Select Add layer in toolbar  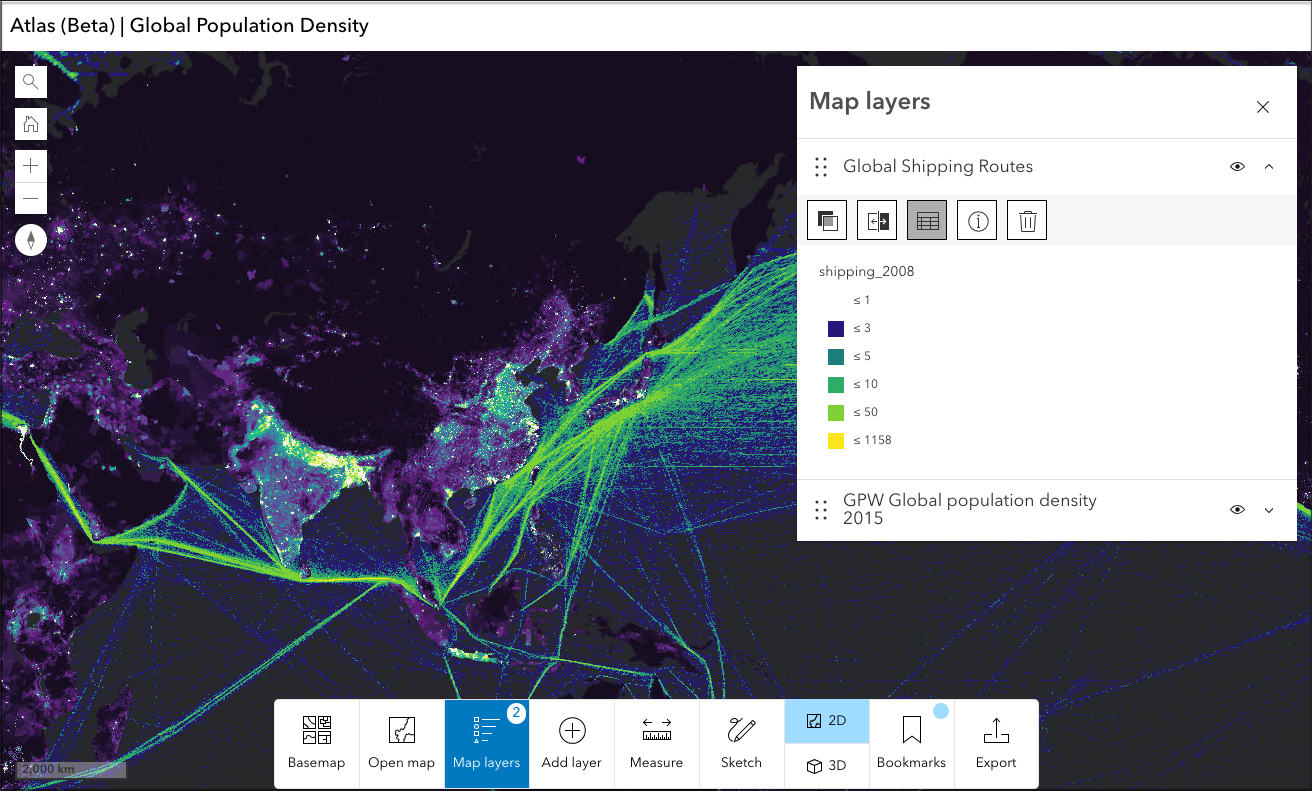[x=572, y=743]
